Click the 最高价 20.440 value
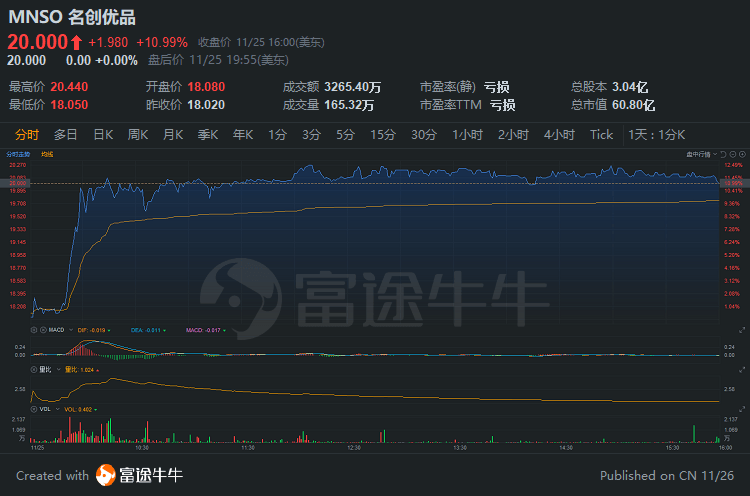 [x=69, y=87]
